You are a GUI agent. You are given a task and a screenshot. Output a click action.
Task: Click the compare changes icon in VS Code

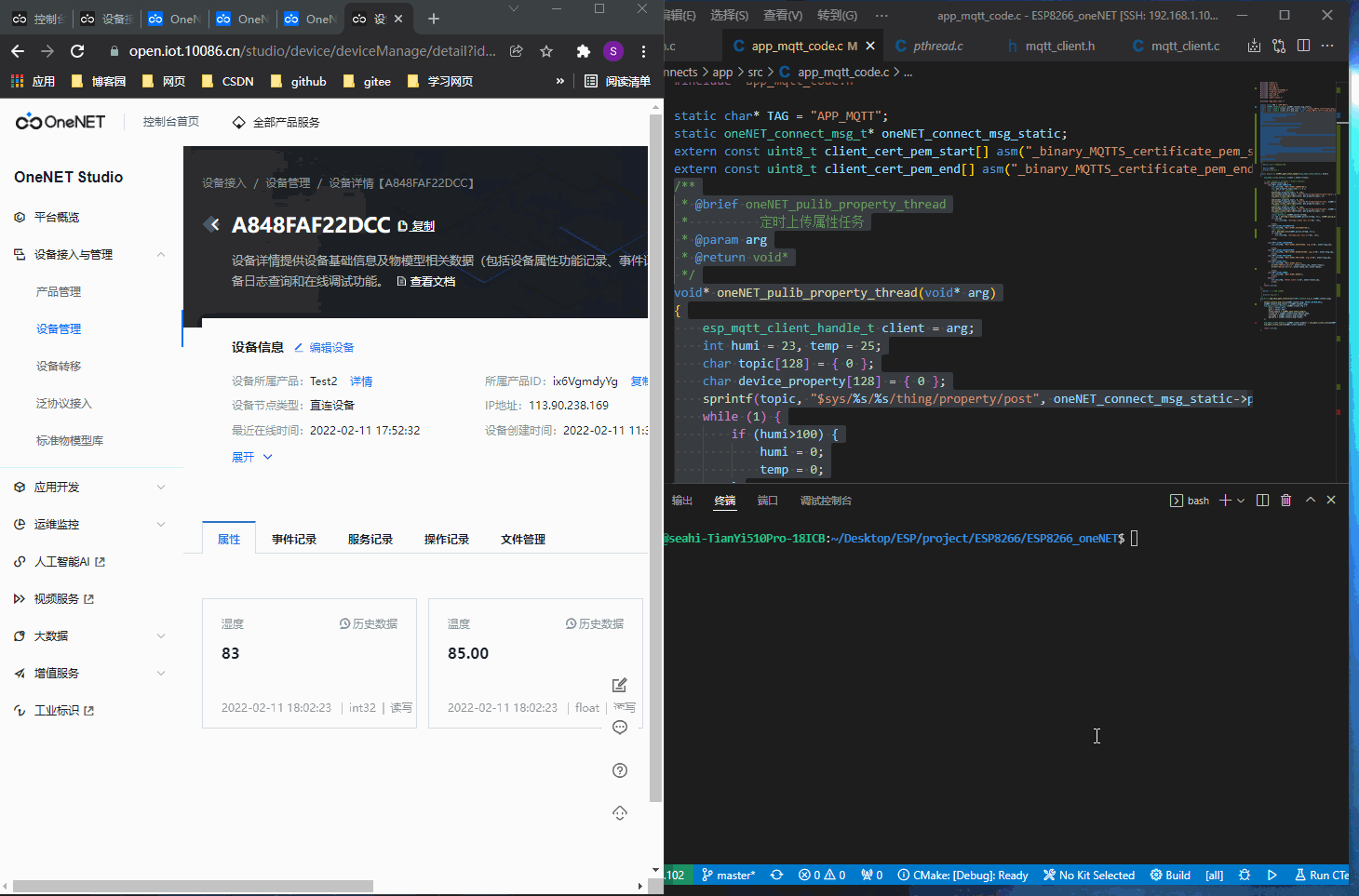tap(1279, 46)
